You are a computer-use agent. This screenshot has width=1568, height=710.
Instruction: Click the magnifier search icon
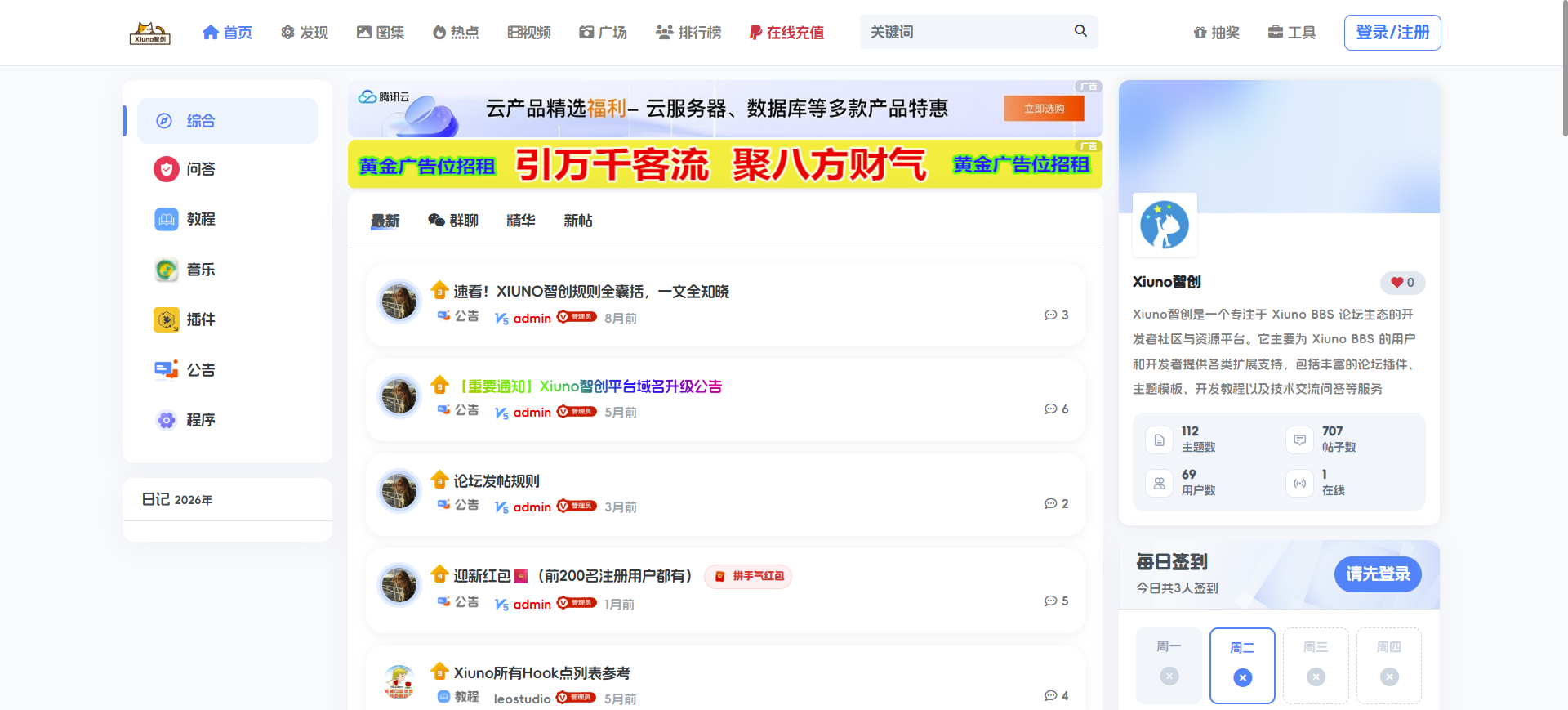(1080, 31)
